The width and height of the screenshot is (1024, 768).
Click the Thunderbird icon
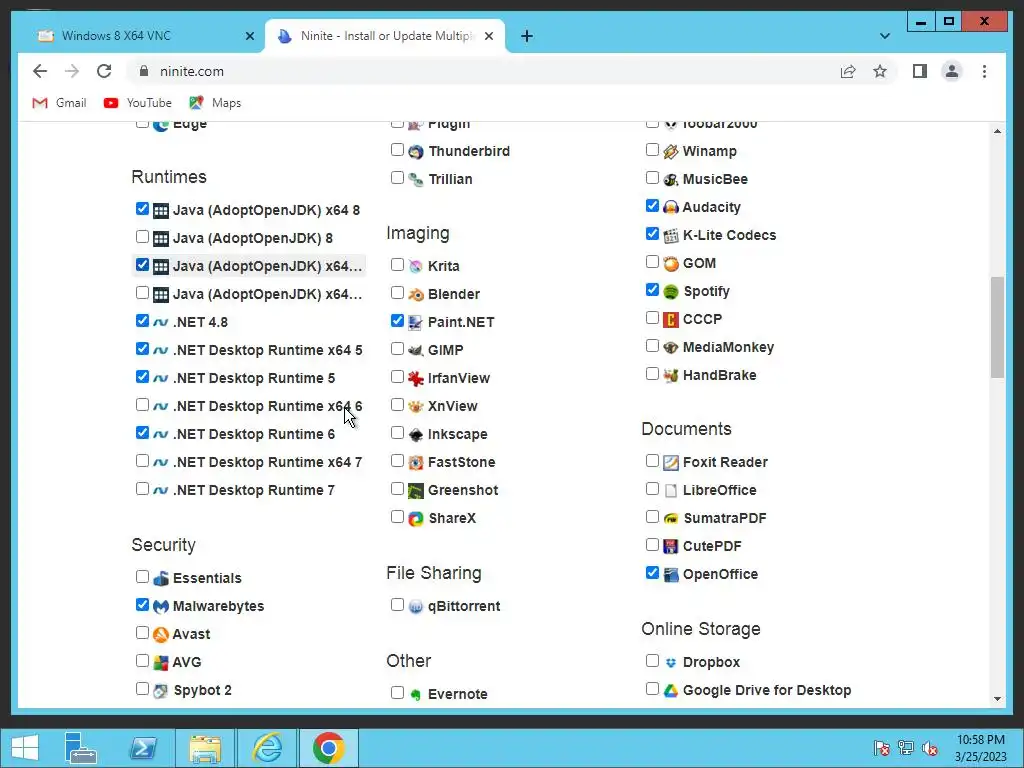coord(416,152)
